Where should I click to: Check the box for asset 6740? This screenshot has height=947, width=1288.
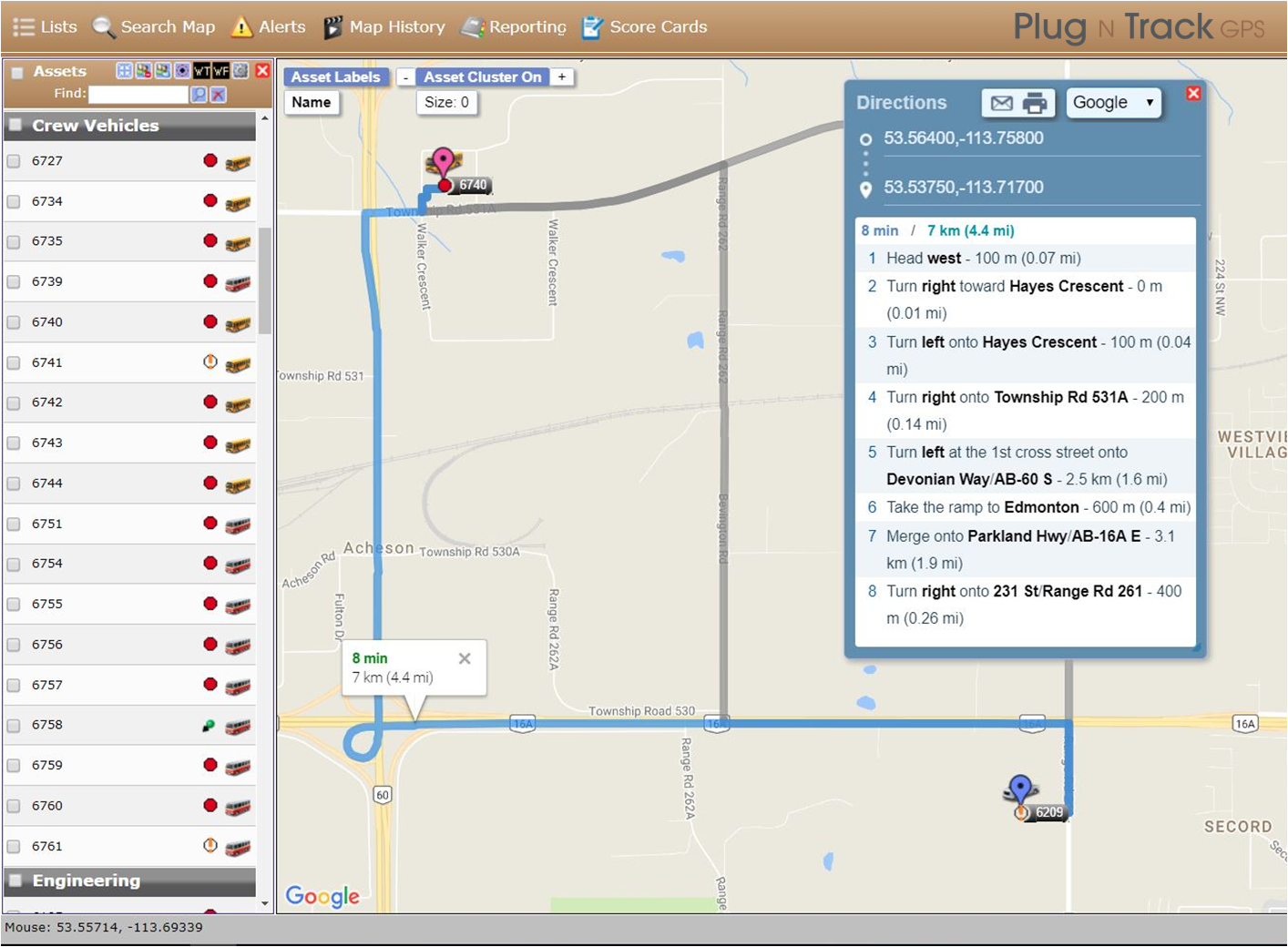[14, 322]
